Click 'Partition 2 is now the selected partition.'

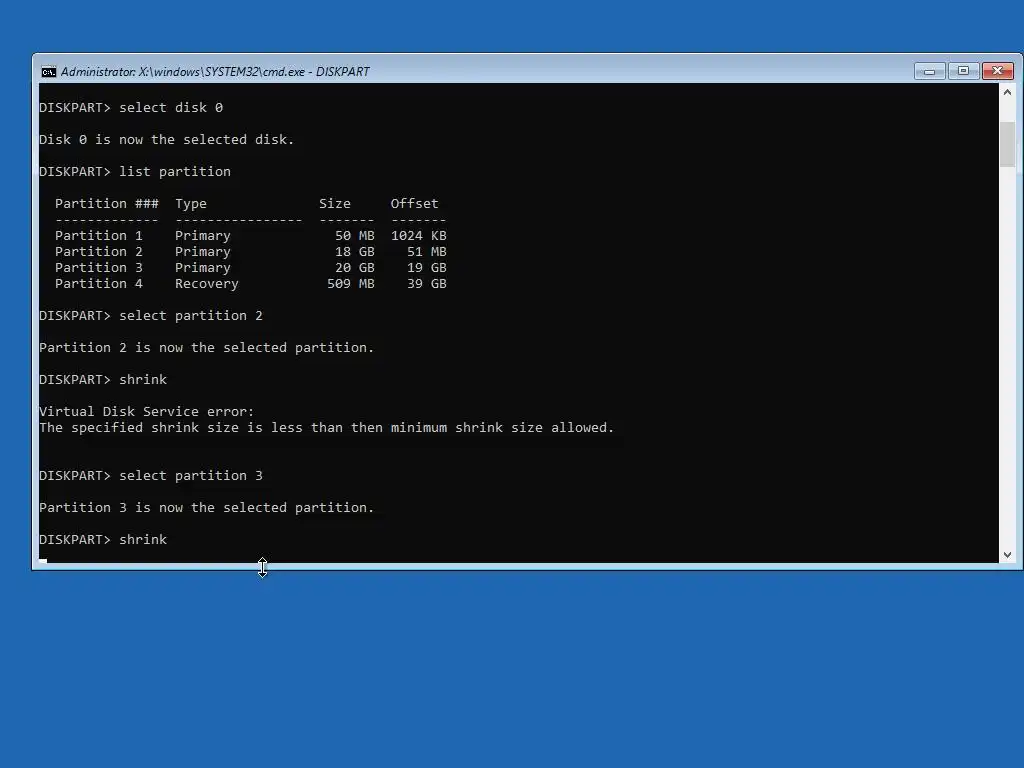point(206,347)
